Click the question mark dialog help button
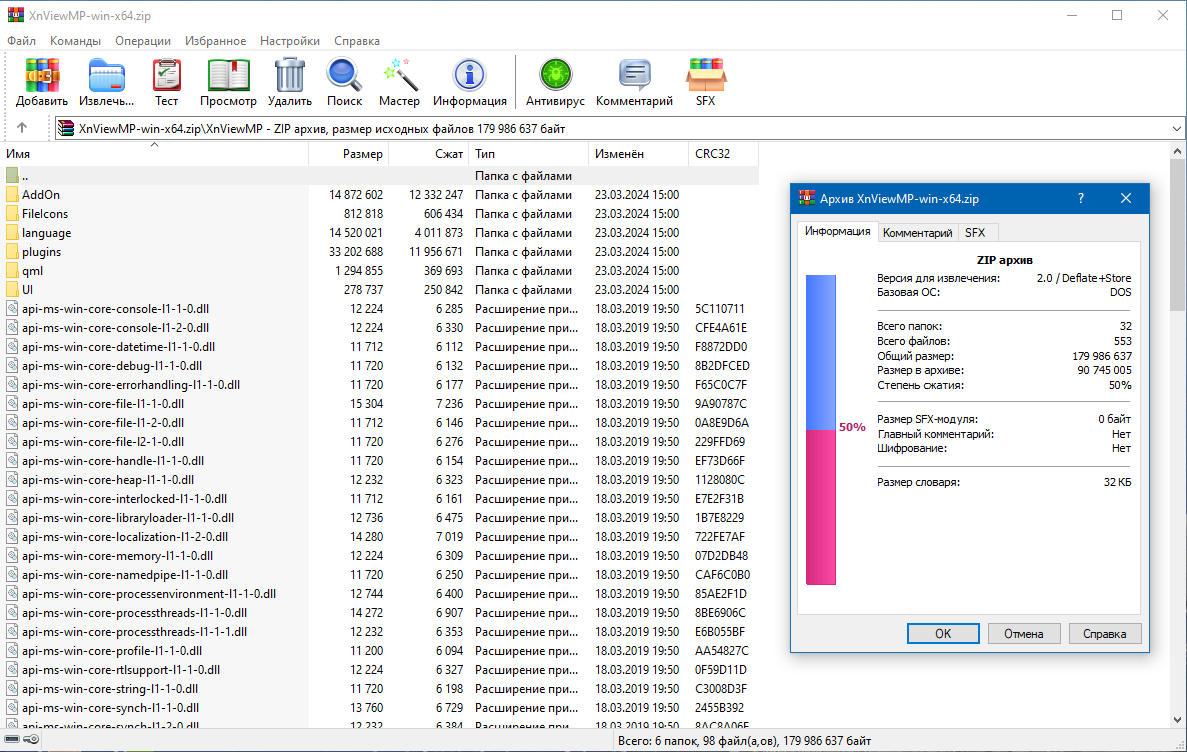This screenshot has width=1187, height=752. pos(1081,198)
